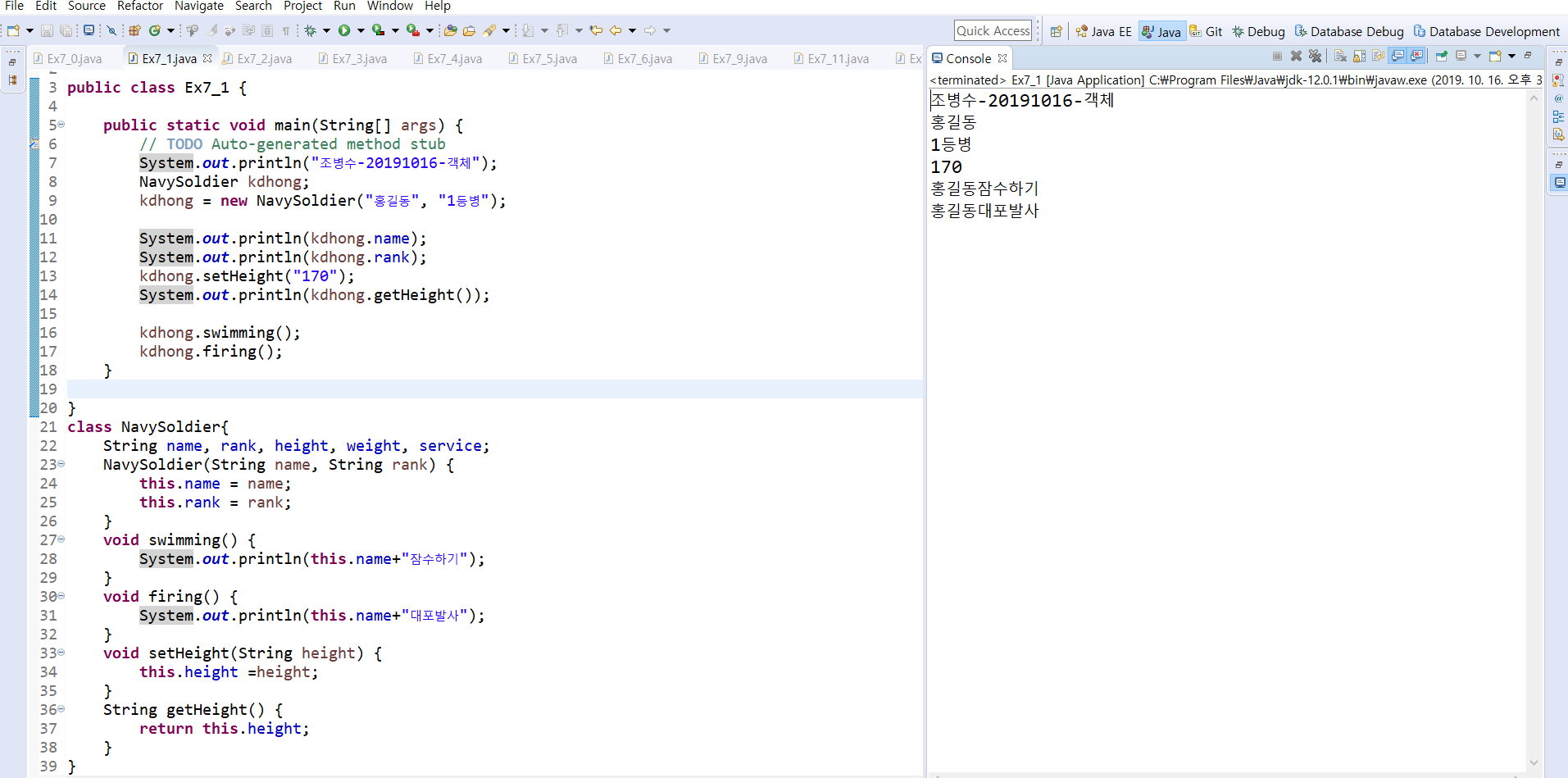Run the program with the green play icon

click(x=344, y=30)
